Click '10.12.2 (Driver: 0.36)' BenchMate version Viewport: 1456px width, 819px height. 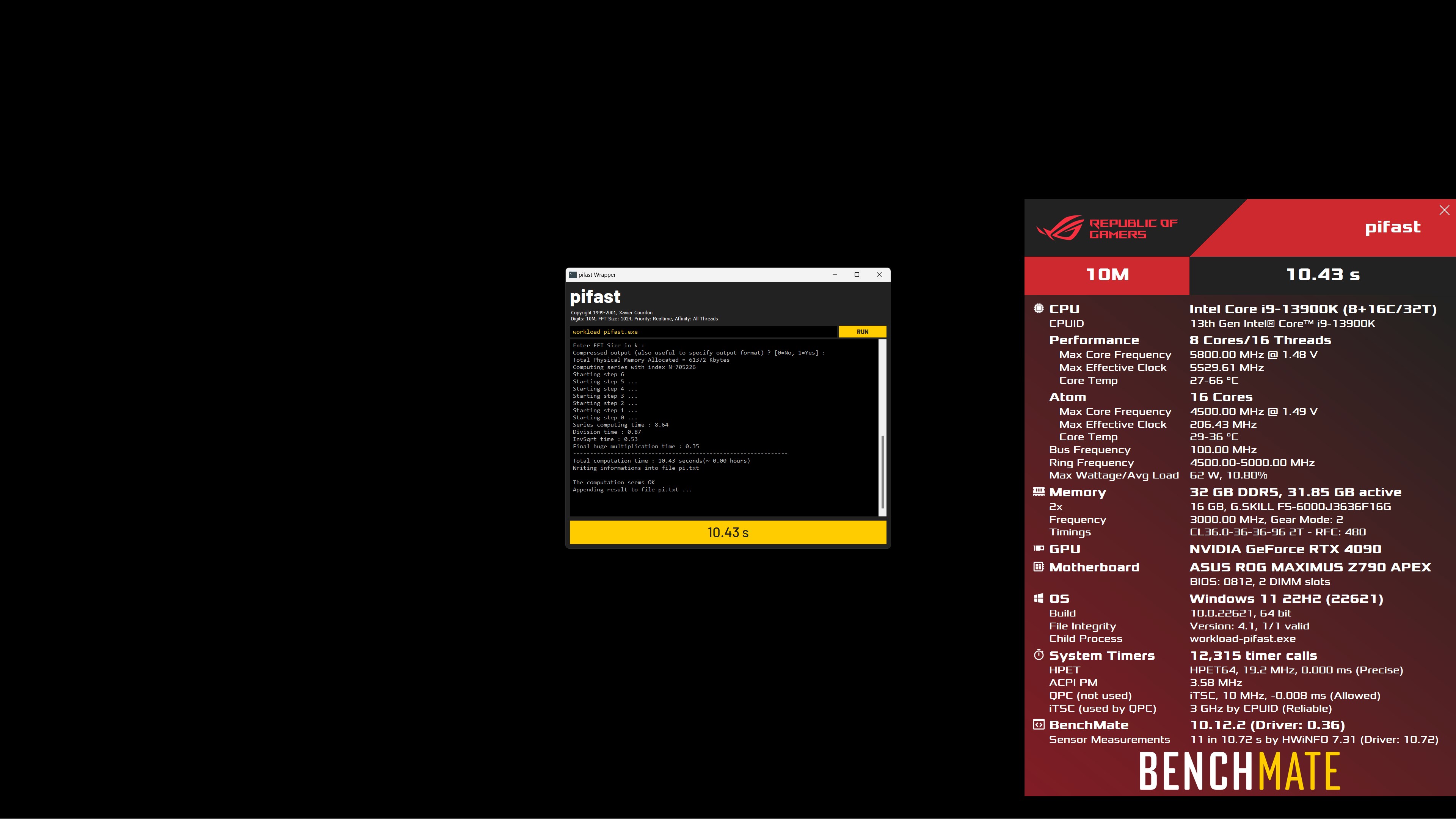[1267, 725]
